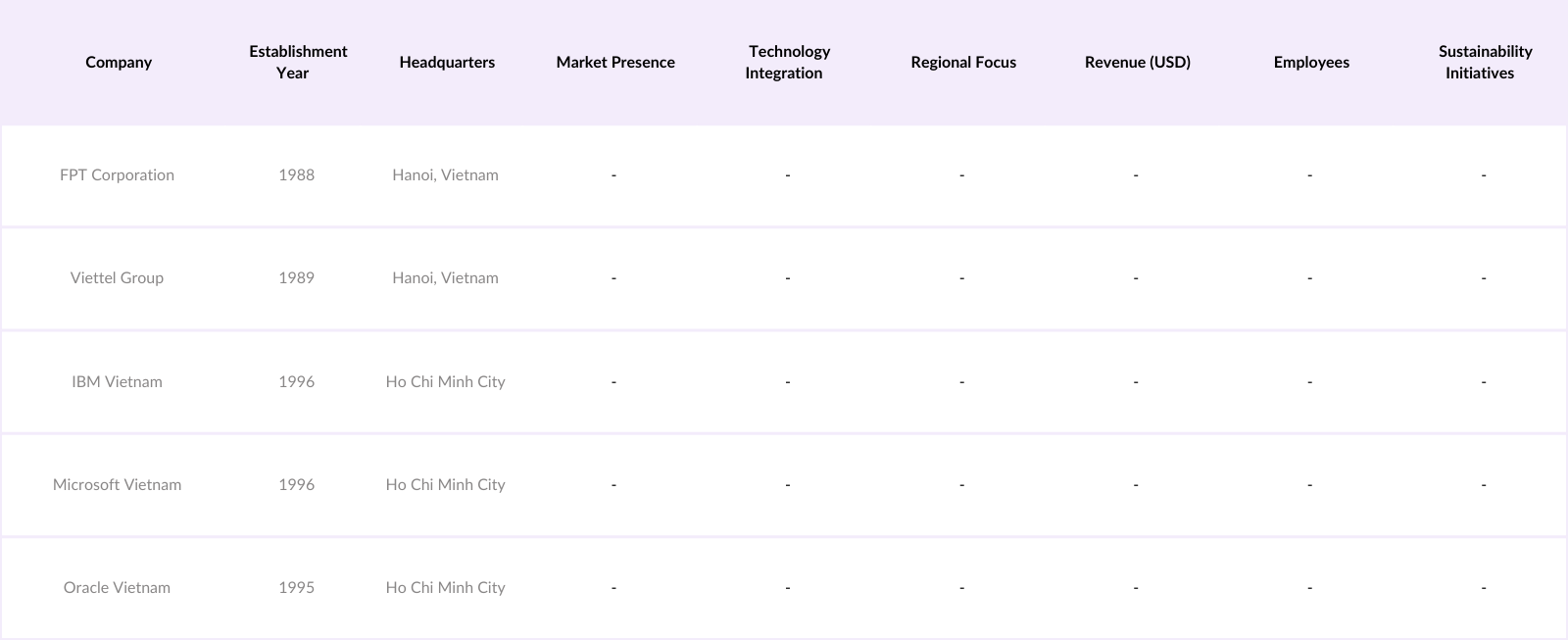
Task: Click the Company column header
Action: click(x=119, y=62)
